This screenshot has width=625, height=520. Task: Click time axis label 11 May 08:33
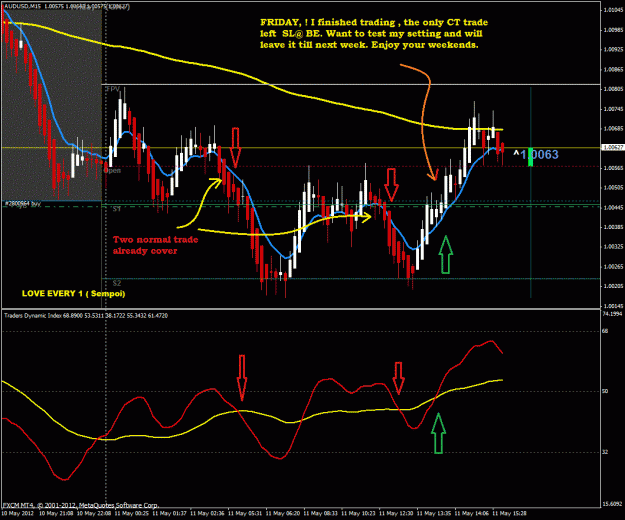pos(321,513)
